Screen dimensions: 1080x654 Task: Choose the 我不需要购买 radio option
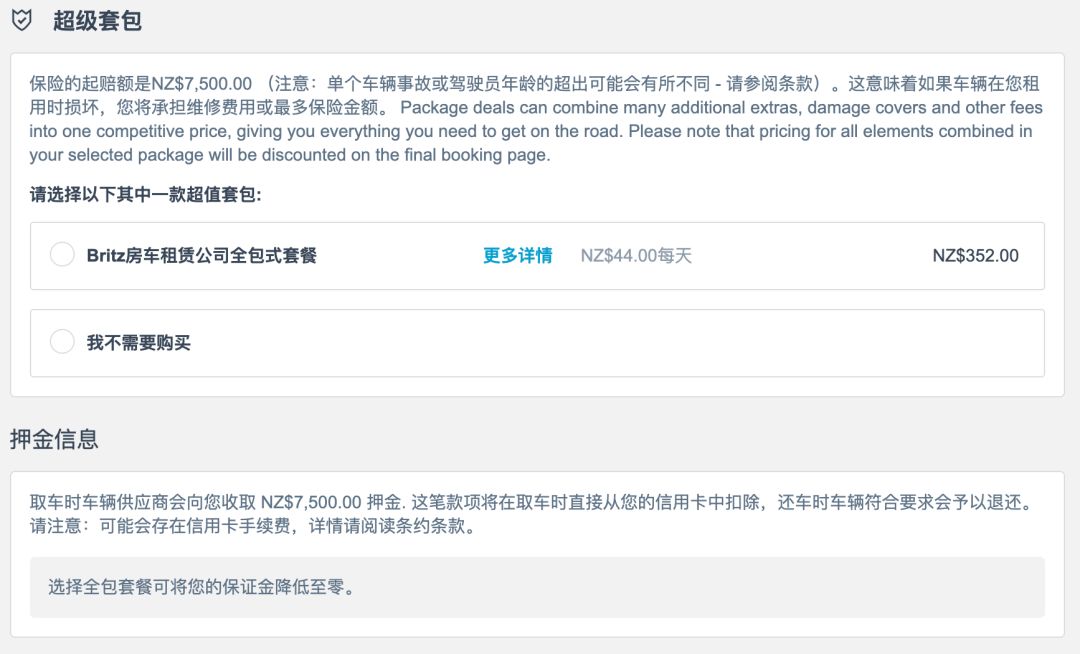coord(62,341)
